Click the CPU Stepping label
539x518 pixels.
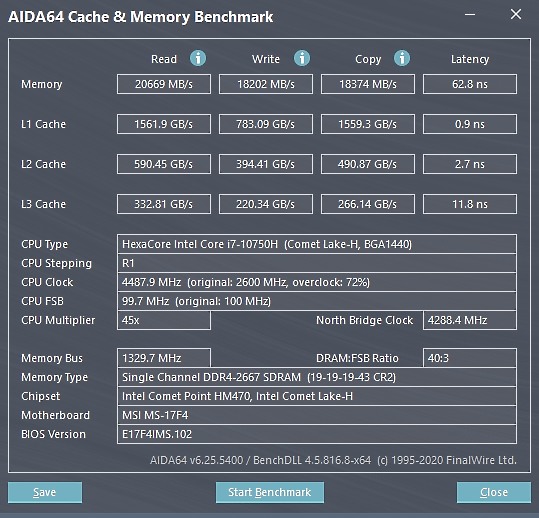(56, 264)
